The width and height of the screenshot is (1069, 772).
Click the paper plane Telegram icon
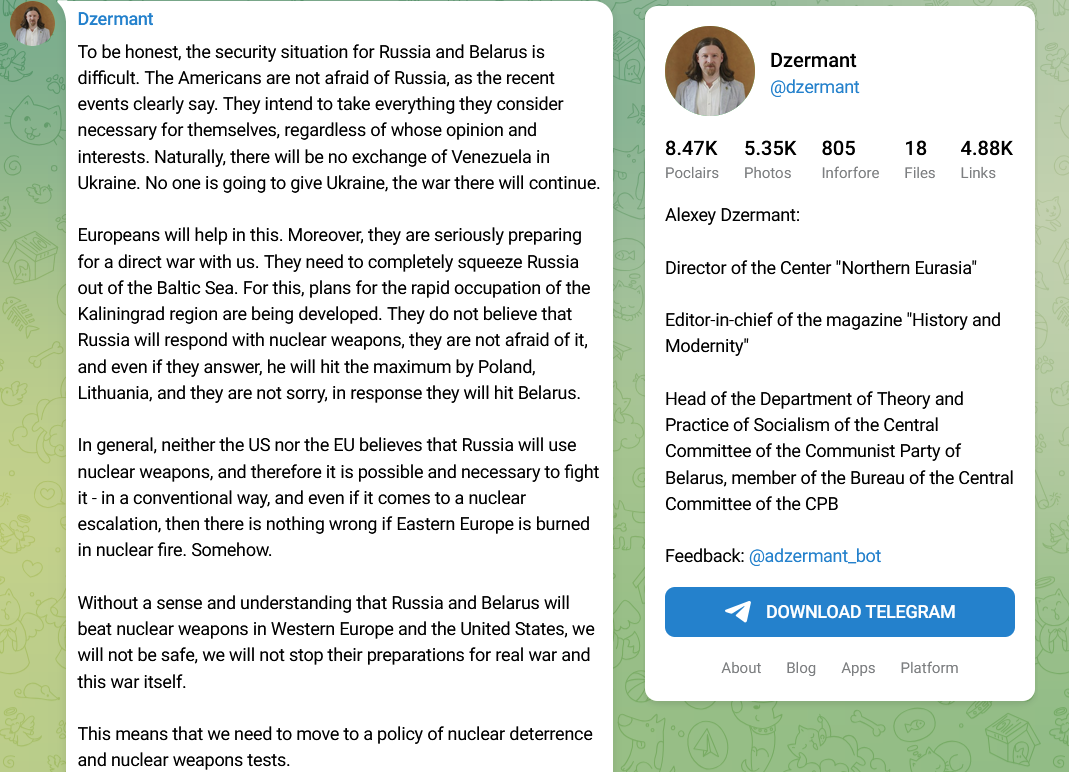click(738, 612)
